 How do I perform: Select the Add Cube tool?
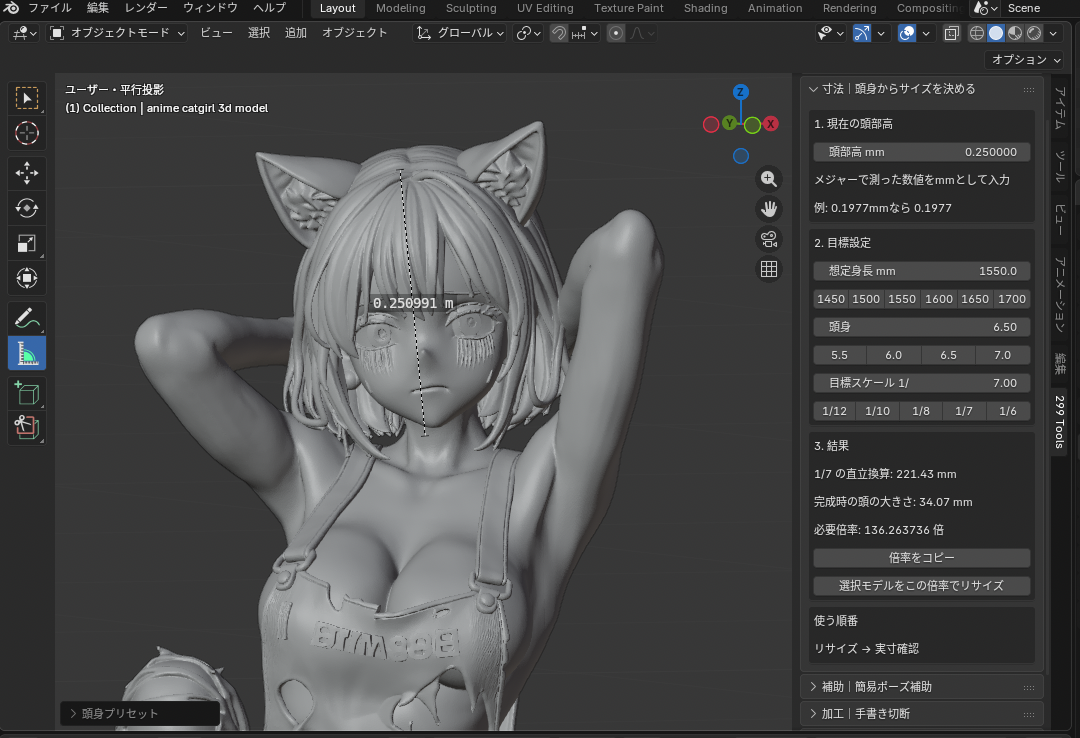(x=27, y=393)
